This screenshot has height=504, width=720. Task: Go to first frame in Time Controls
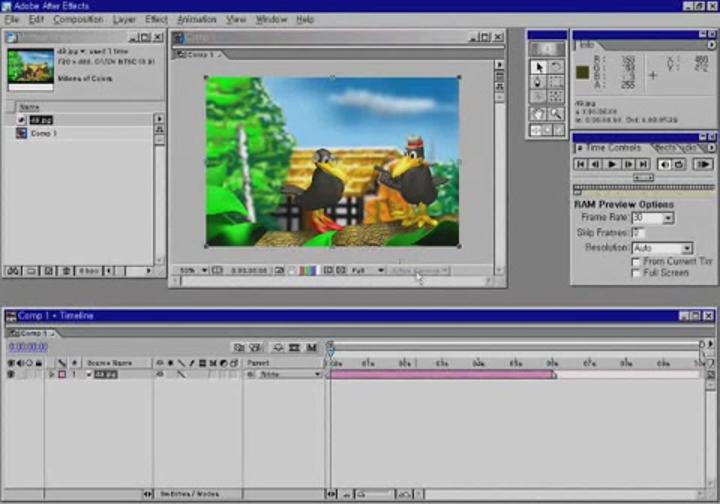580,164
